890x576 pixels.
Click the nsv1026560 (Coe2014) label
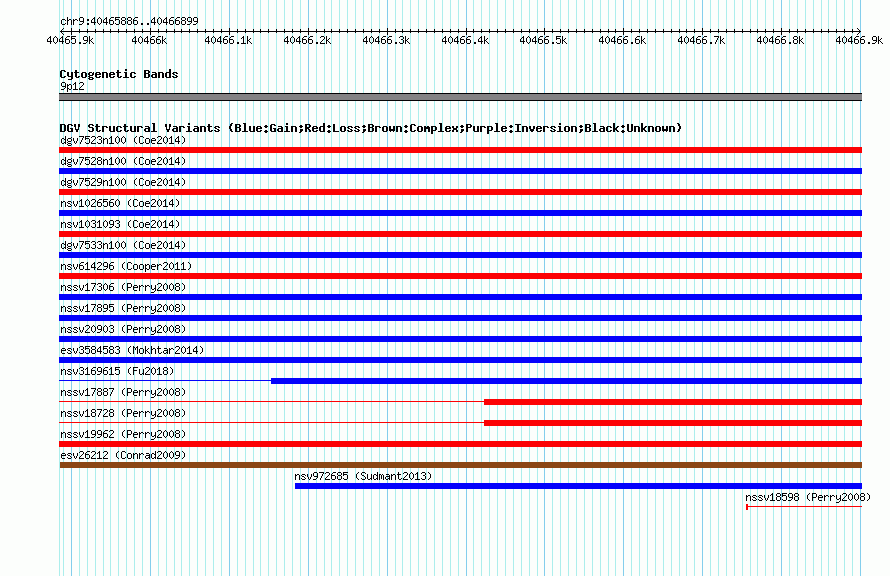(120, 203)
